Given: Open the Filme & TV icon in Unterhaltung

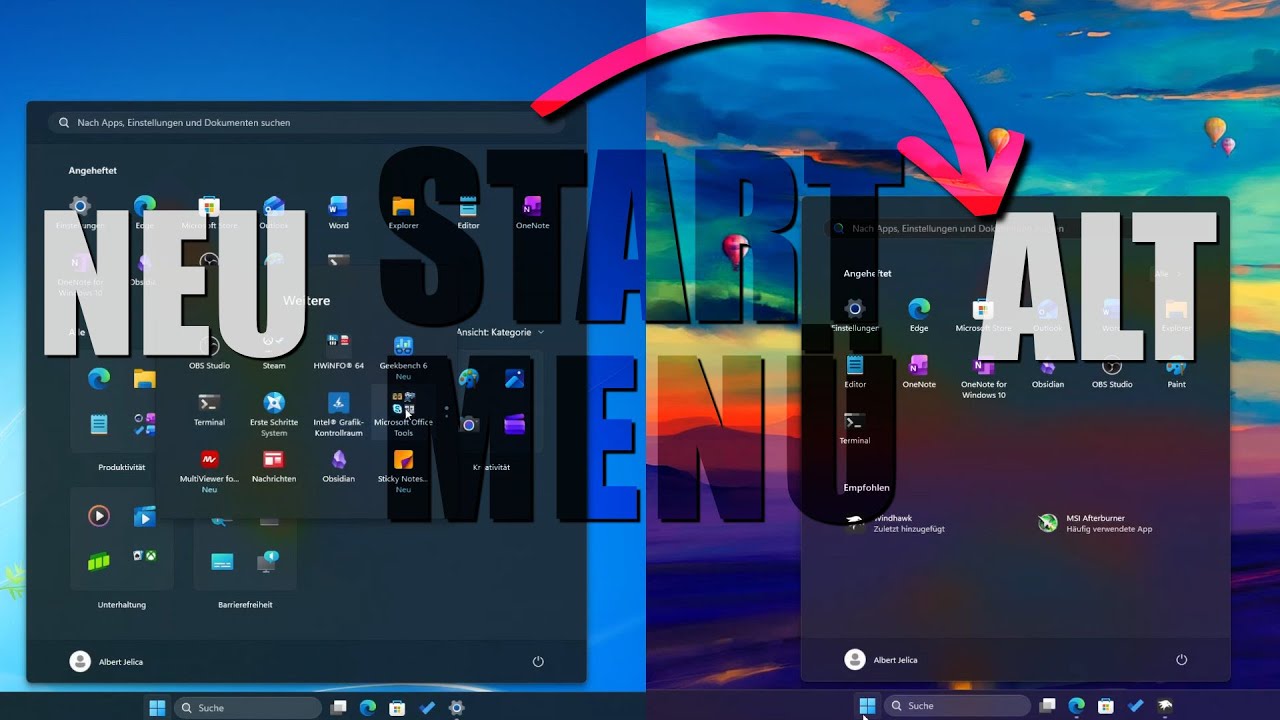Looking at the screenshot, I should tap(145, 516).
